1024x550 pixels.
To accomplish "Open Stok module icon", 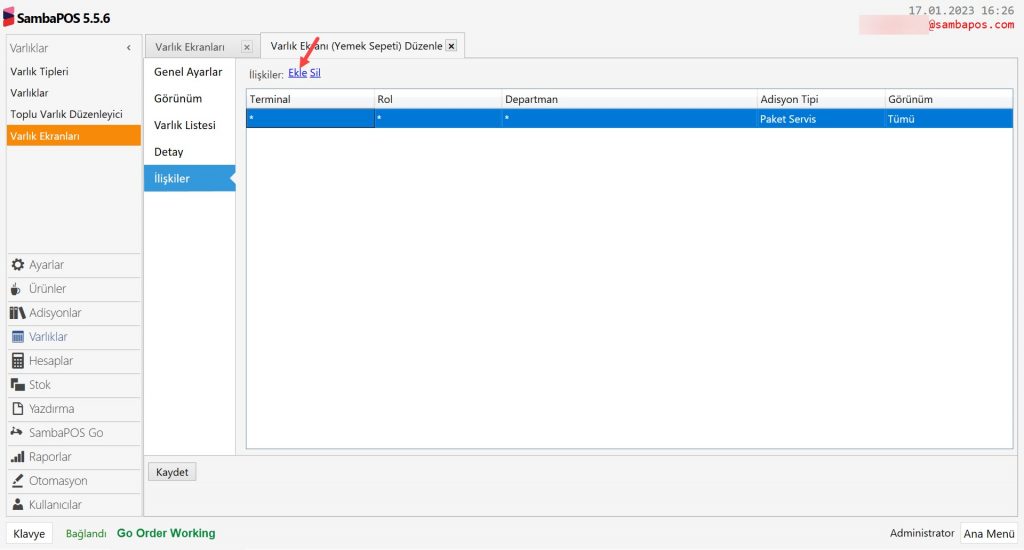I will (x=18, y=385).
